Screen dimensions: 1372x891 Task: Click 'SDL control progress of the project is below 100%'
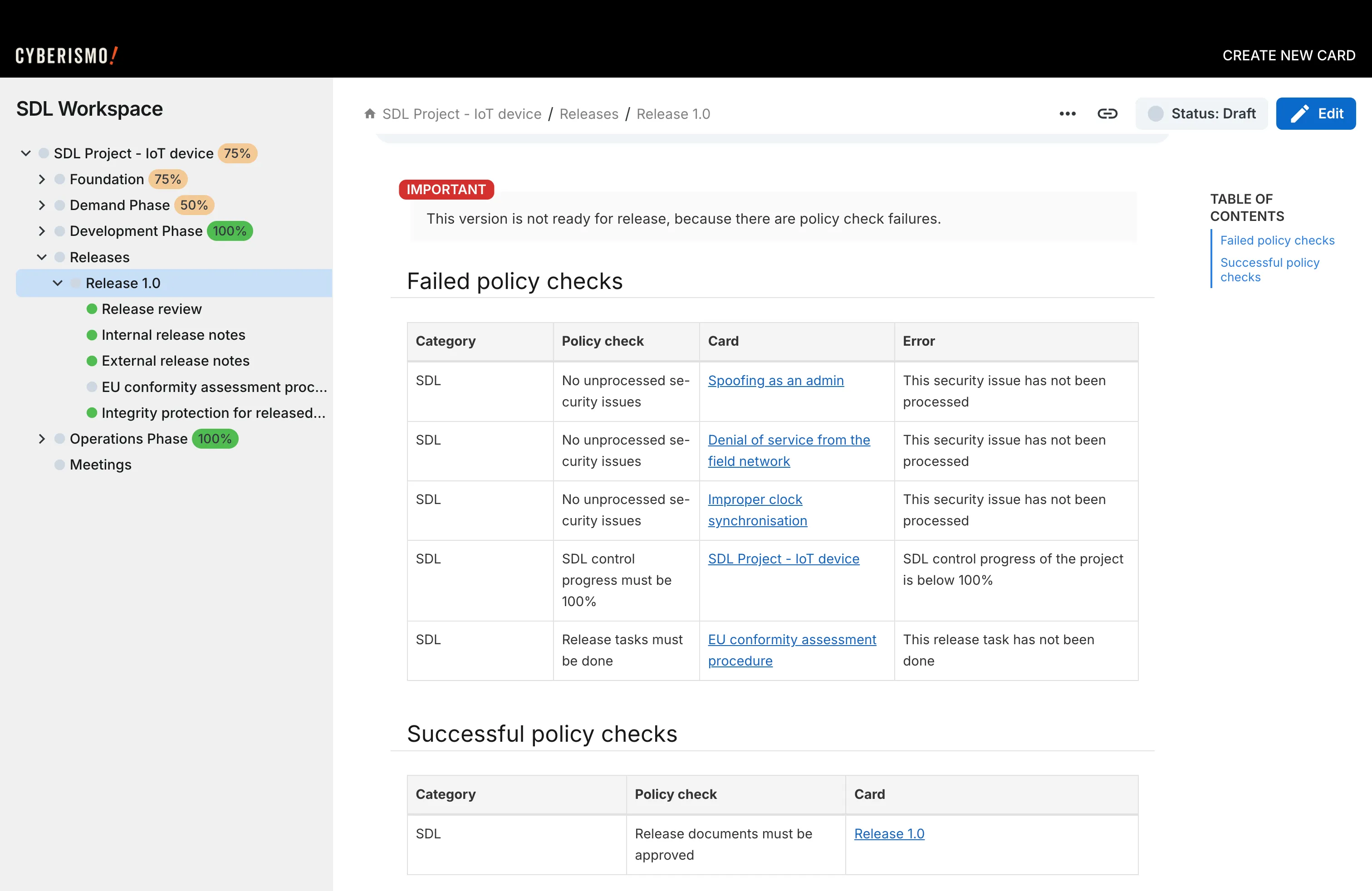pos(1015,580)
